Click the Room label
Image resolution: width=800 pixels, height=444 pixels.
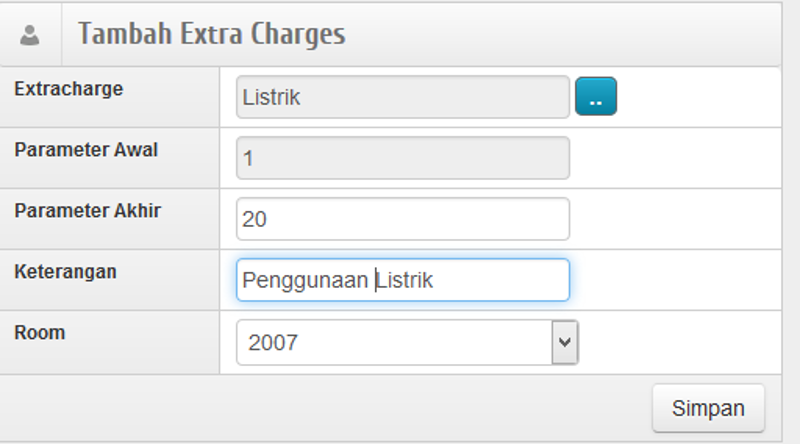[40, 332]
